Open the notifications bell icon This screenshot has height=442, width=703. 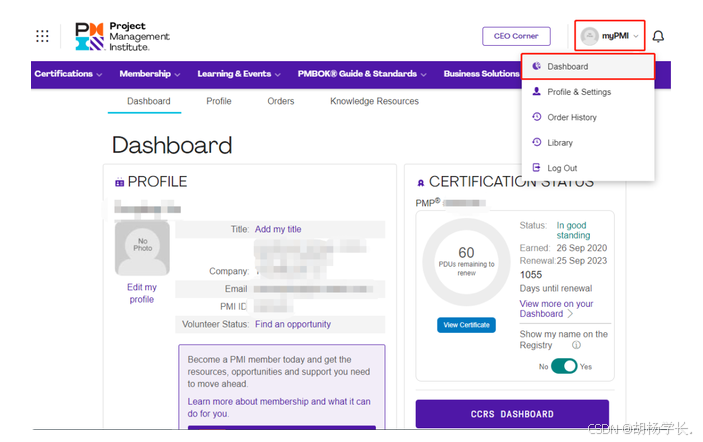(658, 36)
